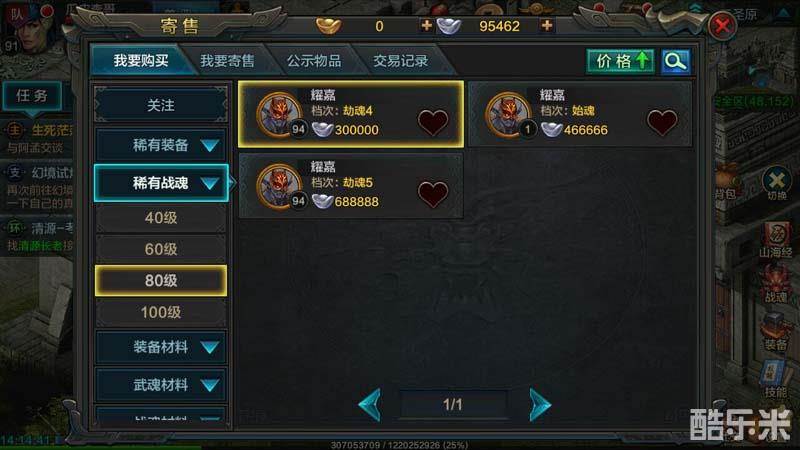This screenshot has width=800, height=450.
Task: Collapse the 稀有战魂 category
Action: [x=161, y=183]
